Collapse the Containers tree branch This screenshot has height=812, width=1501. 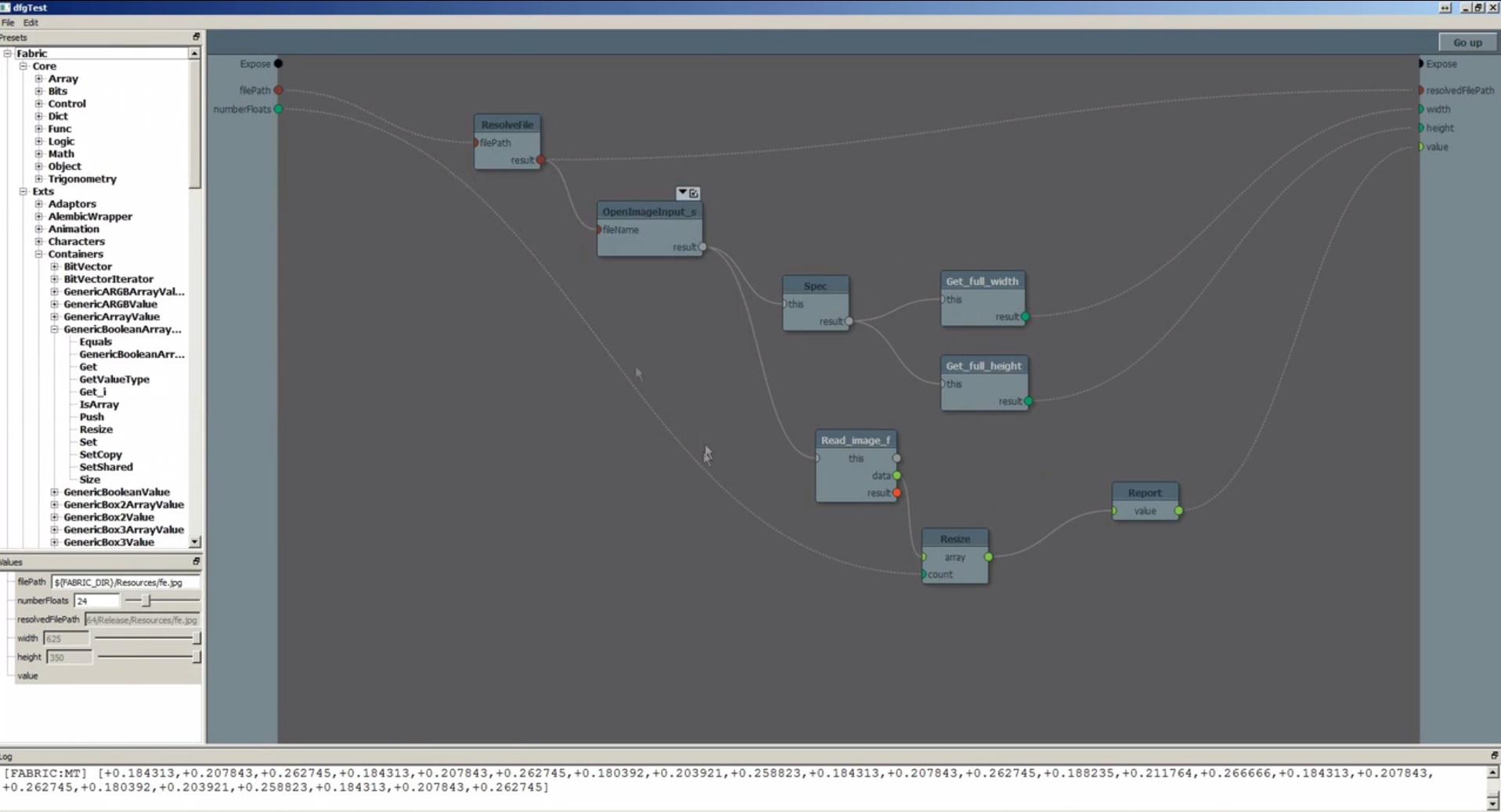(x=39, y=254)
